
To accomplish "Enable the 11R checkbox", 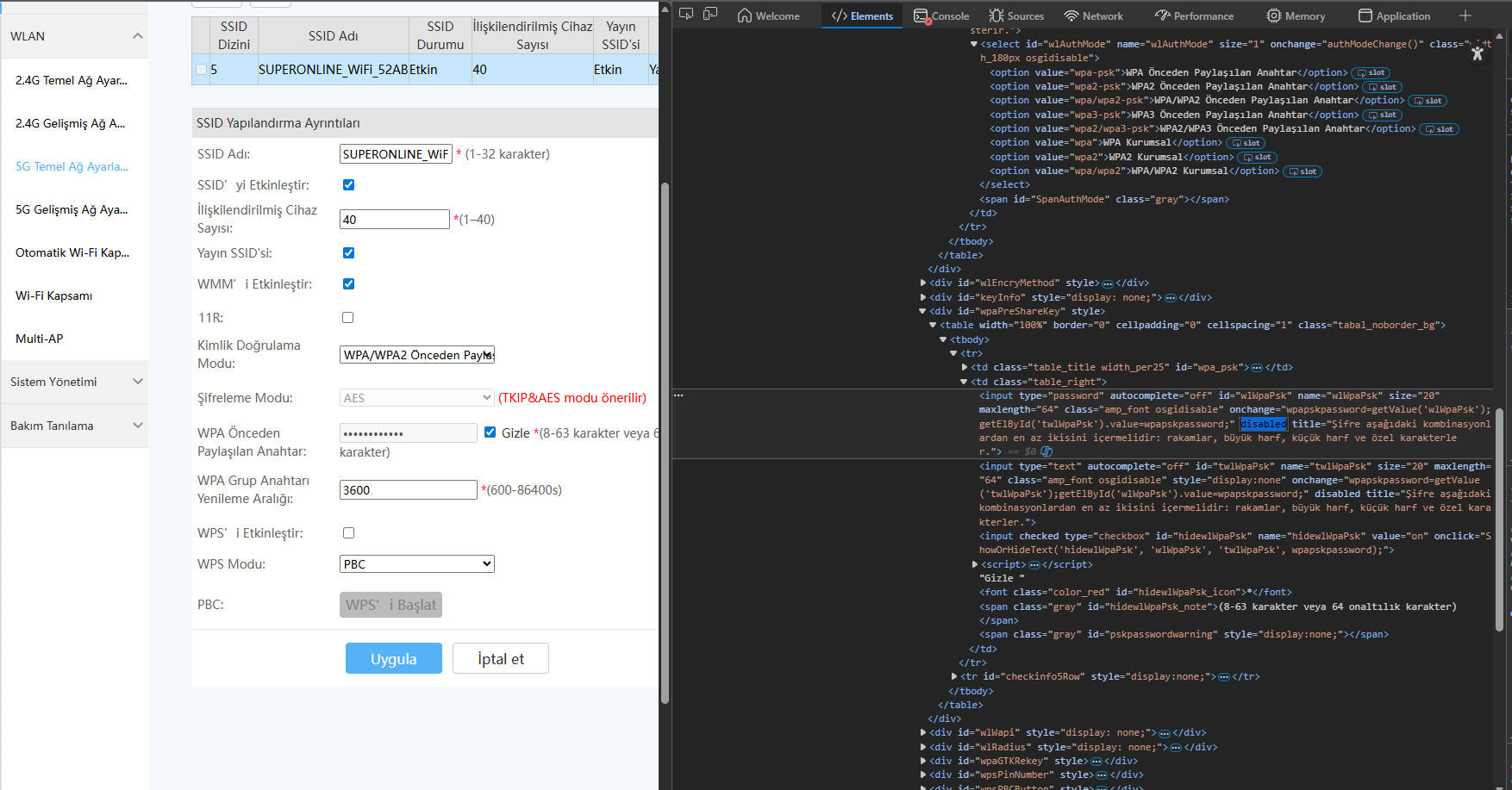I will coord(348,318).
